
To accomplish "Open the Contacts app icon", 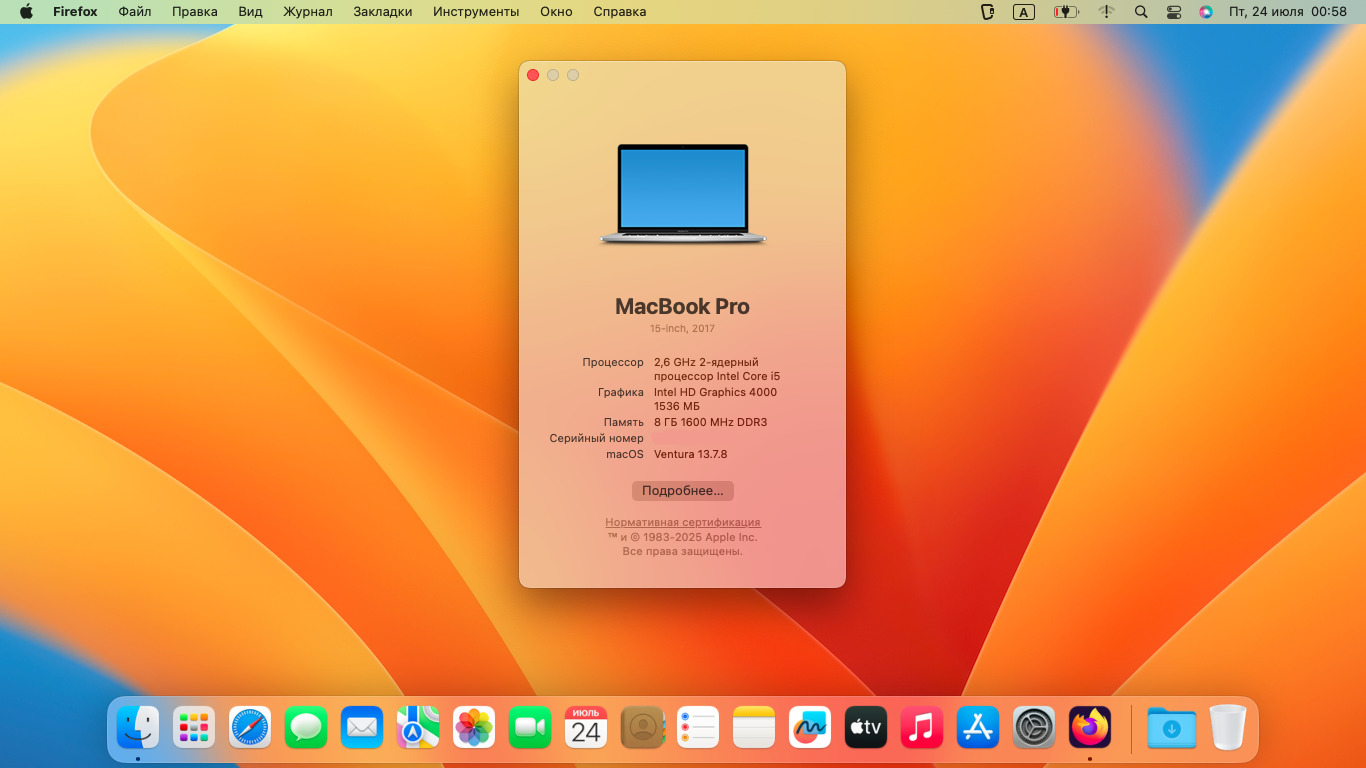I will point(642,727).
